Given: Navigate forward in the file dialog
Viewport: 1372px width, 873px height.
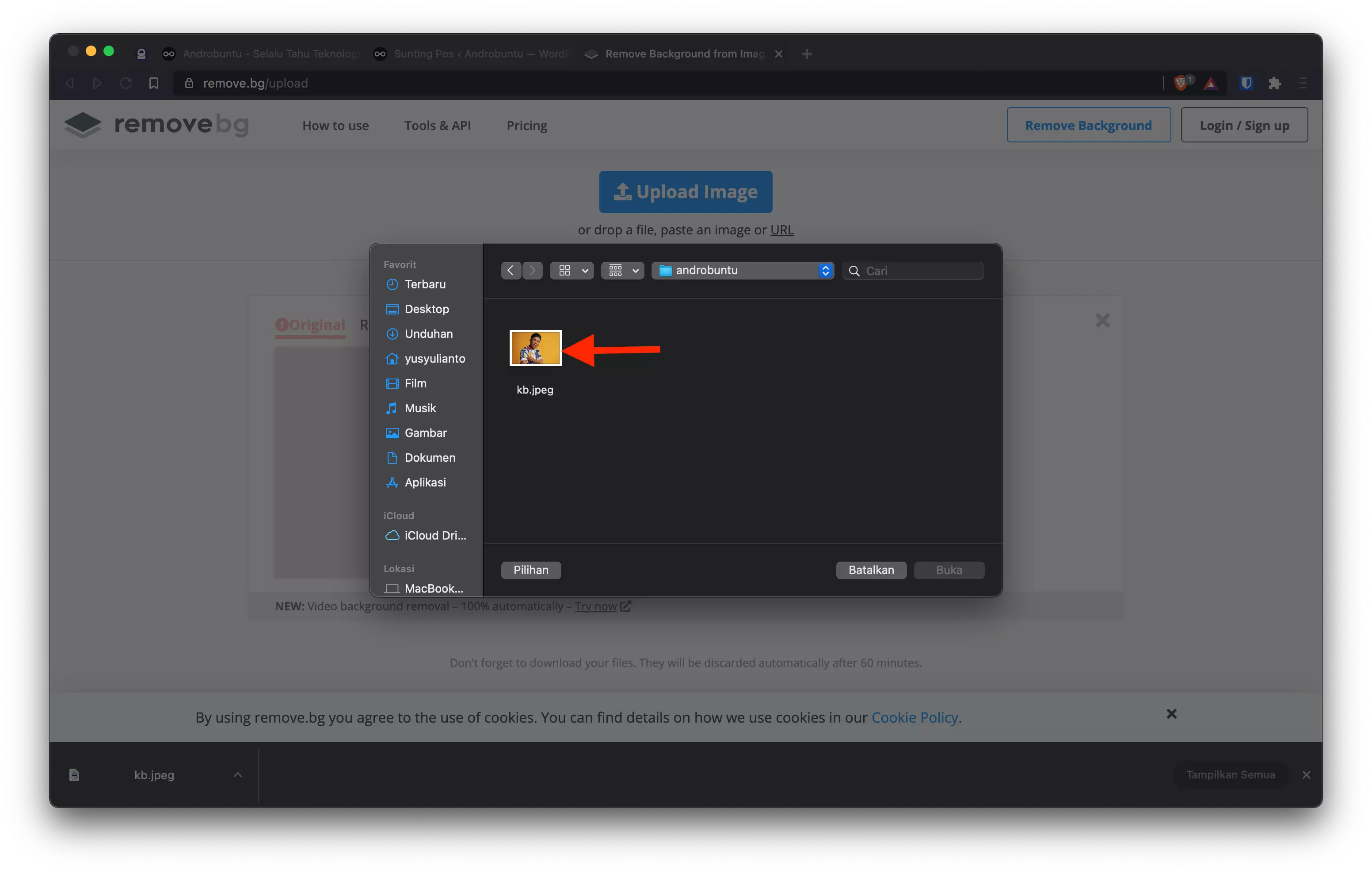Looking at the screenshot, I should pos(532,270).
